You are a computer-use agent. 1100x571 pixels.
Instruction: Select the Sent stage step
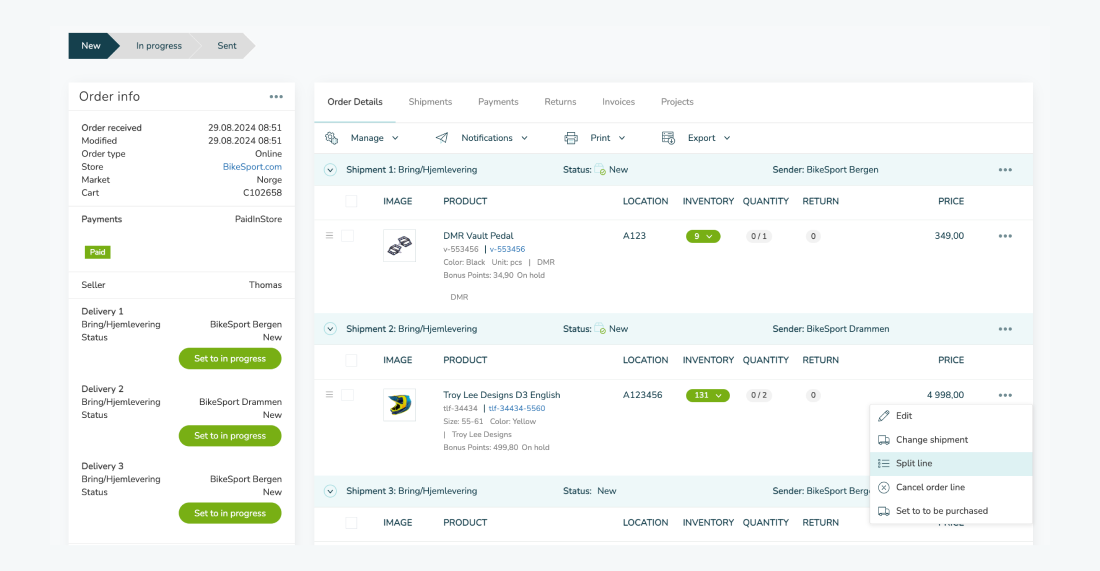pos(227,46)
